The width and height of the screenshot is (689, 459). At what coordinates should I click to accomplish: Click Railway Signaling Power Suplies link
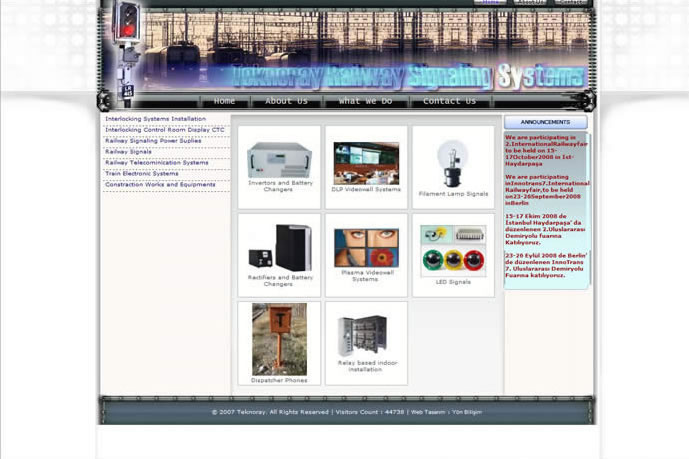click(x=153, y=141)
